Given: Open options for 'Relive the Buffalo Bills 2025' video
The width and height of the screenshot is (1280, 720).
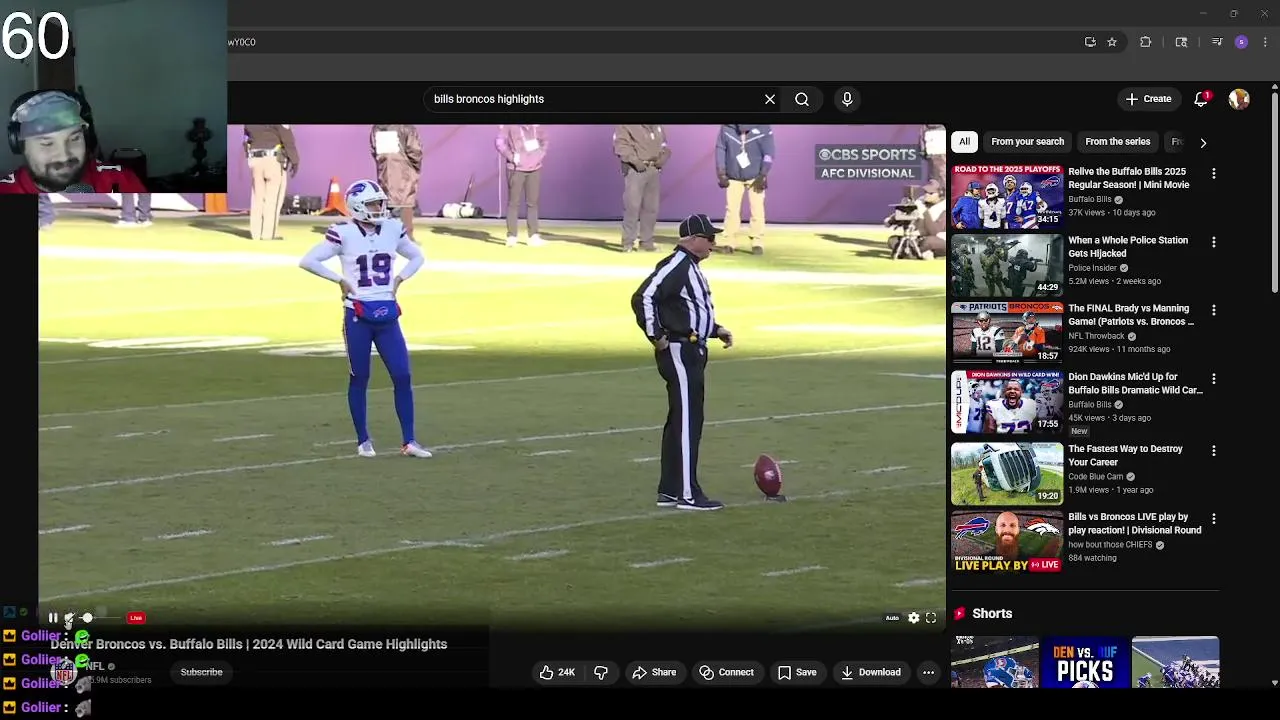Looking at the screenshot, I should (x=1214, y=174).
